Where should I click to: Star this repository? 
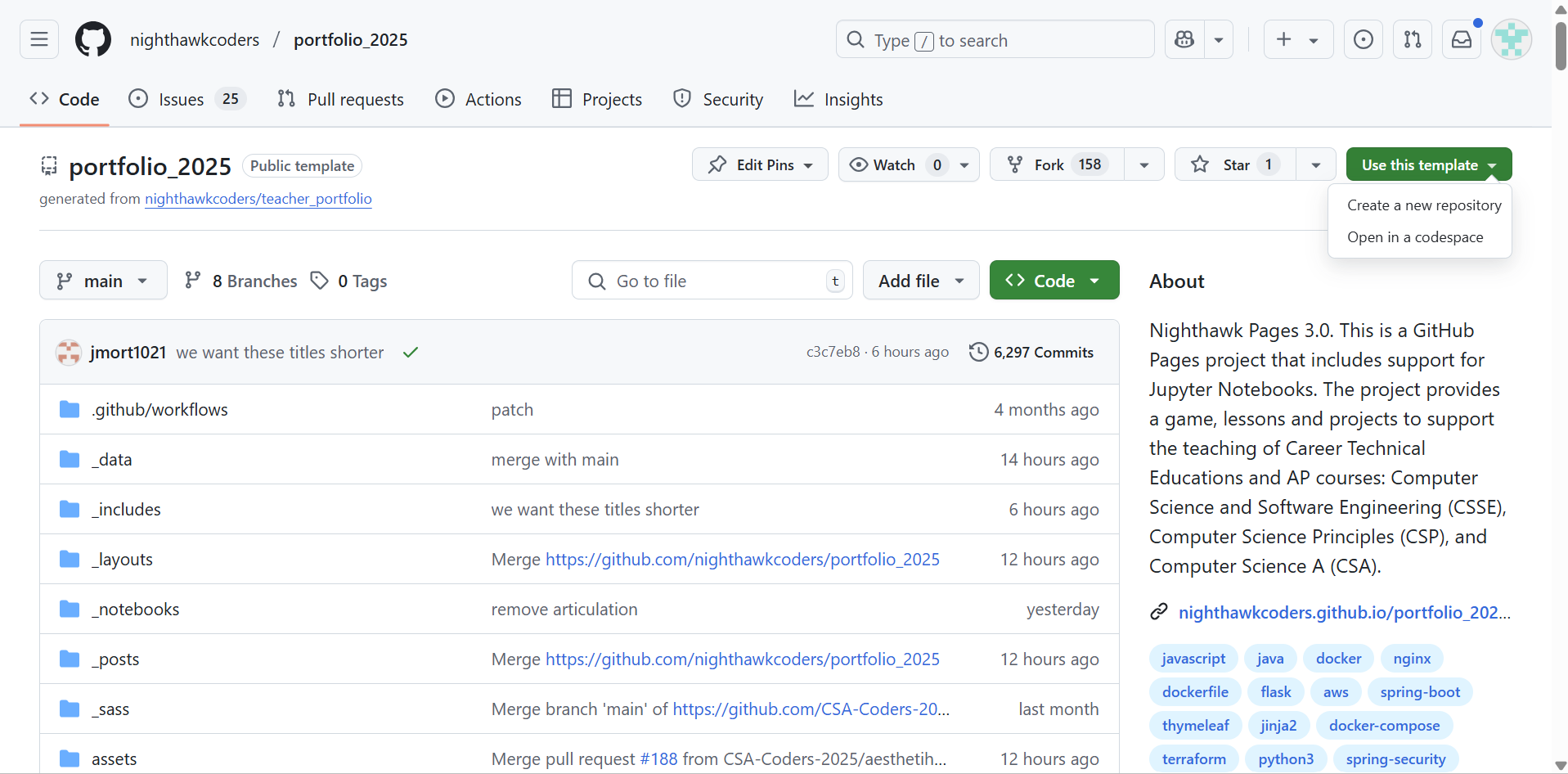pos(1235,164)
